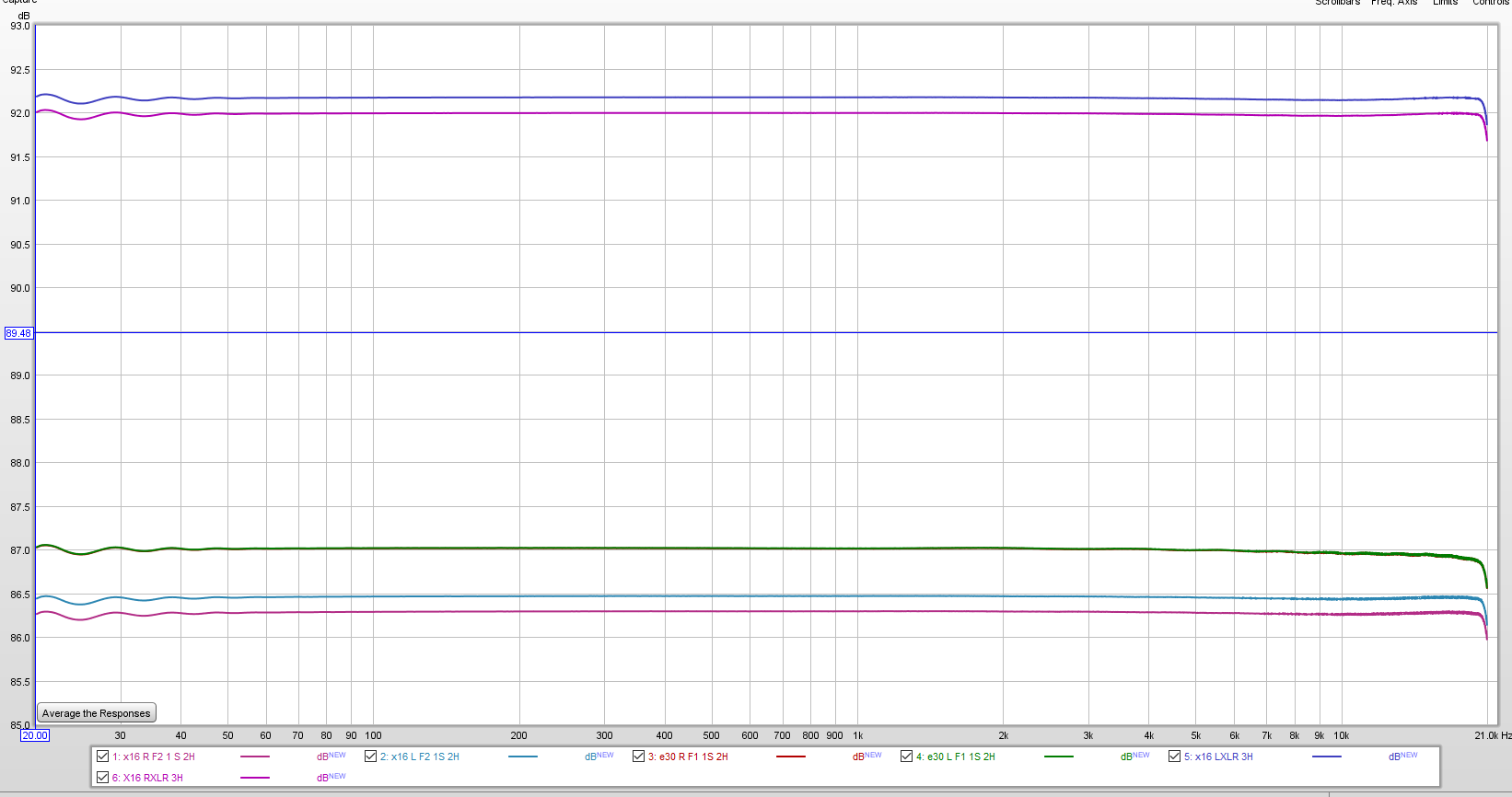Uncheck trace 5: x16 LXLR 3H
The height and width of the screenshot is (797, 1512).
tap(1174, 757)
